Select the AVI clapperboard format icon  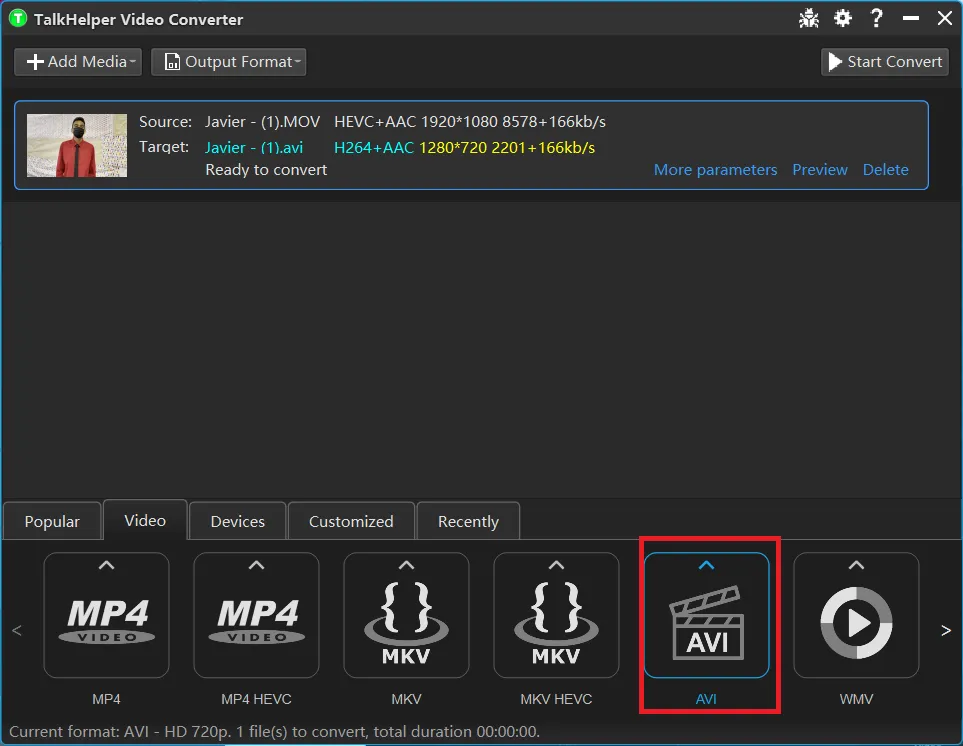coord(706,626)
